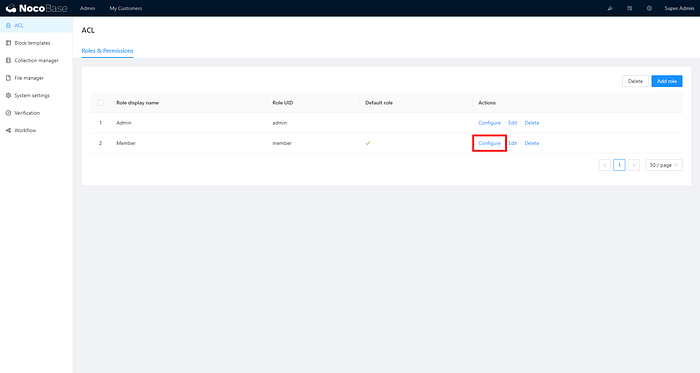The width and height of the screenshot is (700, 373).
Task: Click the Add role button
Action: click(x=667, y=81)
